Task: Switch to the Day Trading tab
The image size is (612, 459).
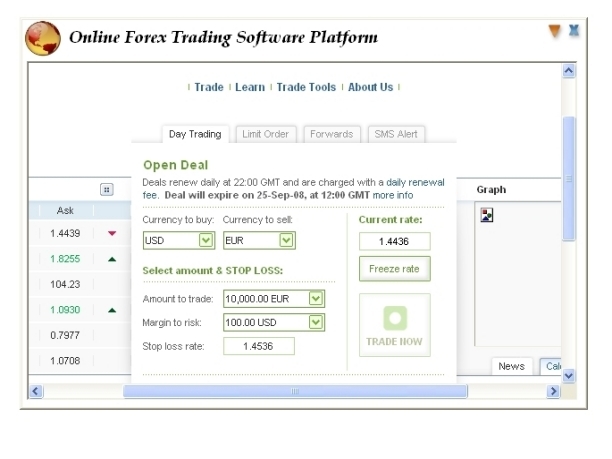Action: point(195,134)
